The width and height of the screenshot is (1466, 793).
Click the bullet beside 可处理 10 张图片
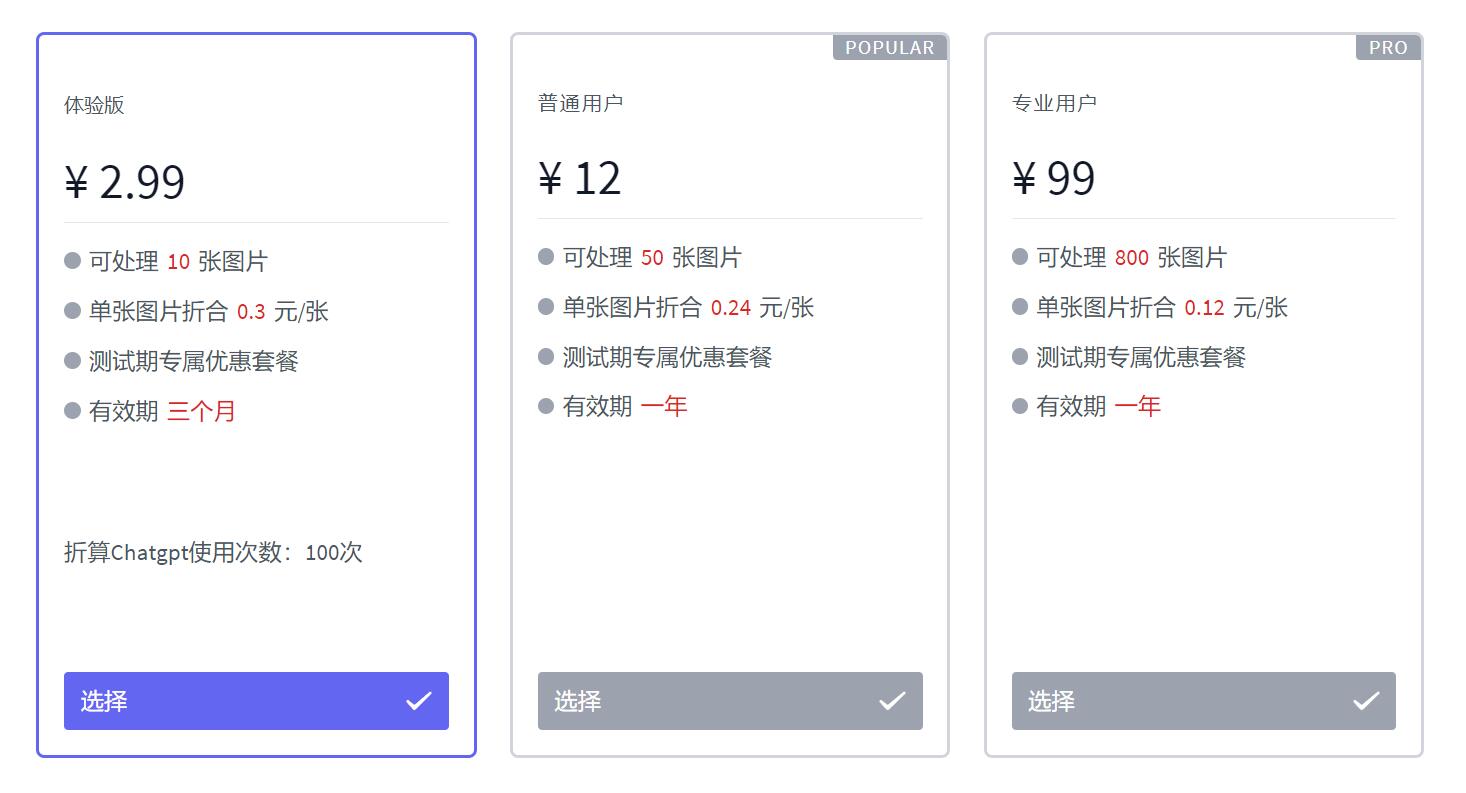click(72, 261)
